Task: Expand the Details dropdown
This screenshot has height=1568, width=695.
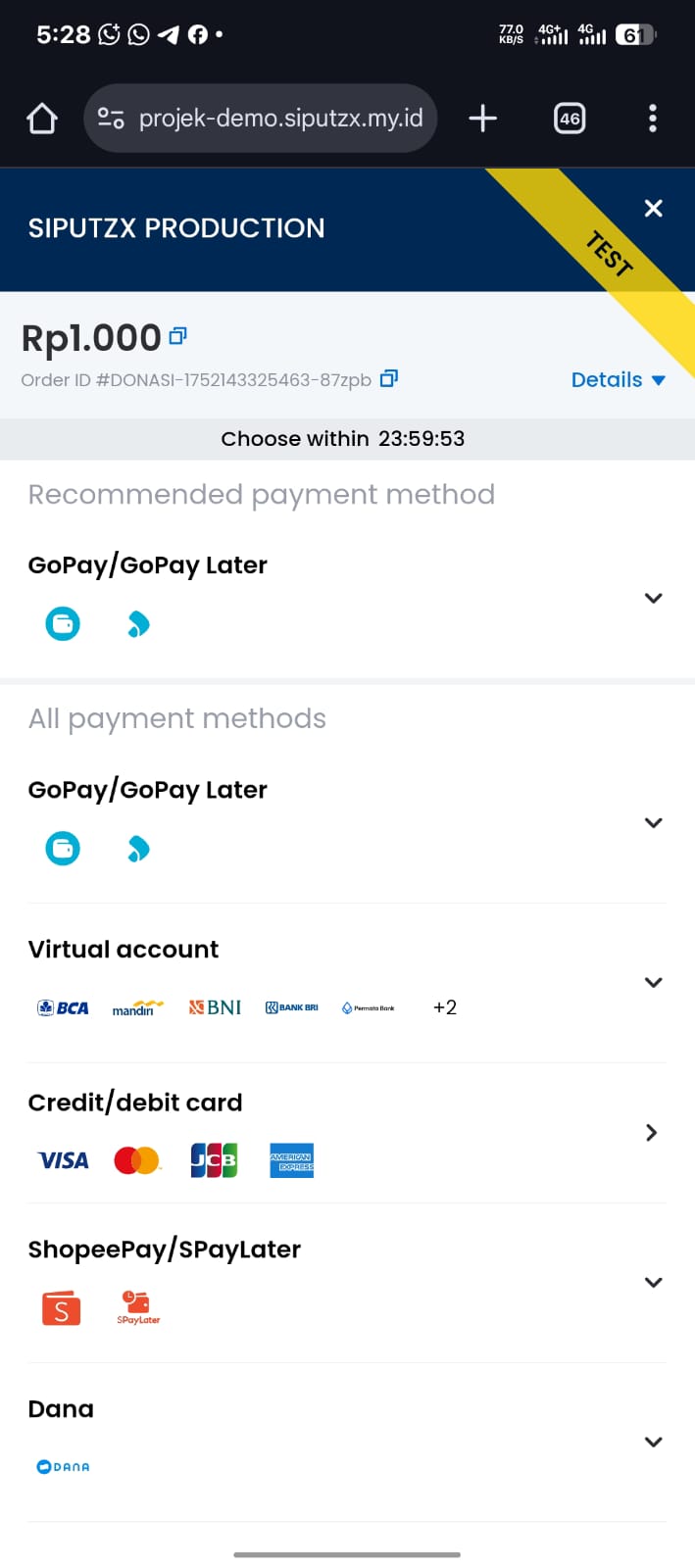Action: click(618, 380)
